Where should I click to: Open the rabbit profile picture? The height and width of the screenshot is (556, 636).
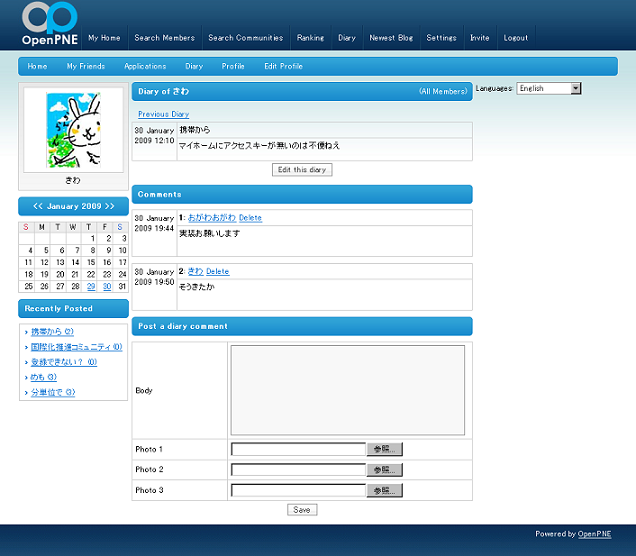[x=73, y=129]
